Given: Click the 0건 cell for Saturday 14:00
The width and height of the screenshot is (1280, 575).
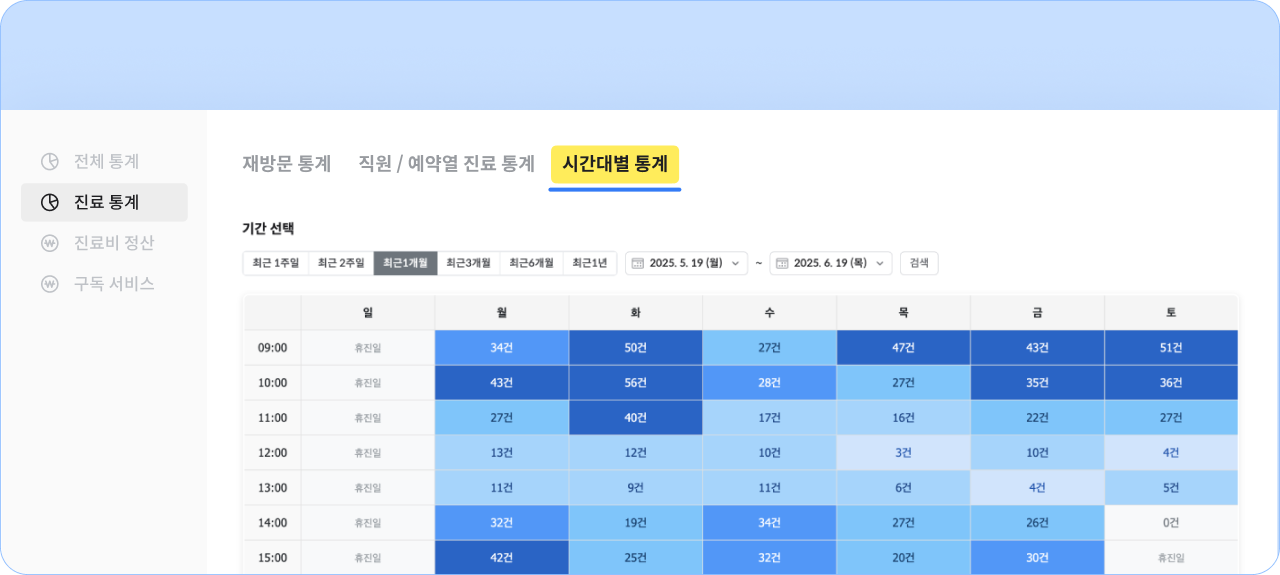Looking at the screenshot, I should tap(1171, 523).
